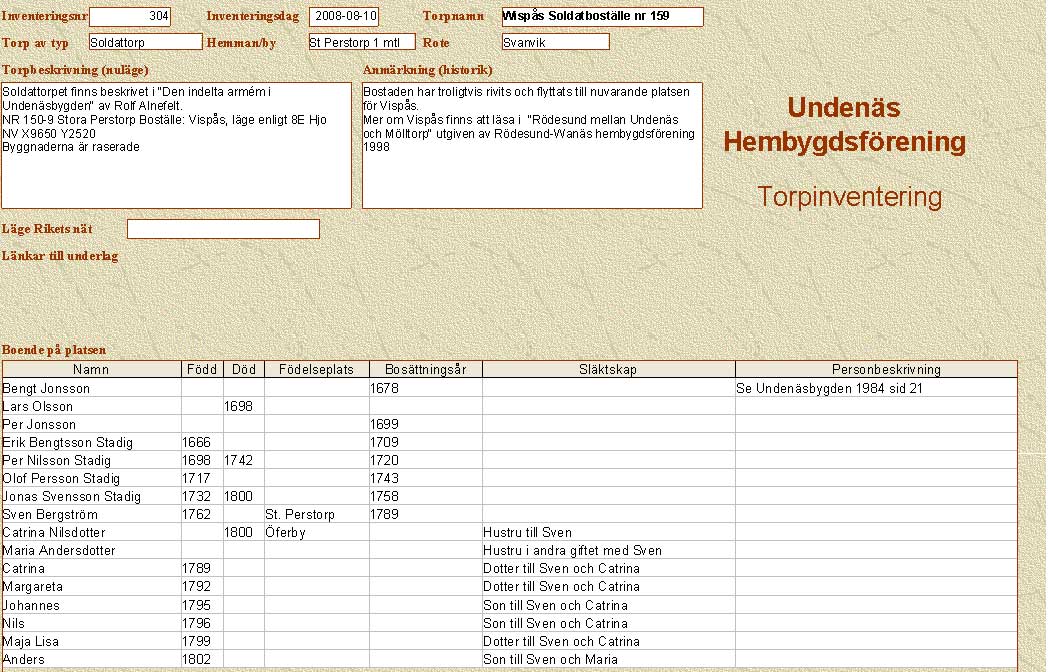Click the Namn column header
1048x672 pixels.
[x=91, y=370]
